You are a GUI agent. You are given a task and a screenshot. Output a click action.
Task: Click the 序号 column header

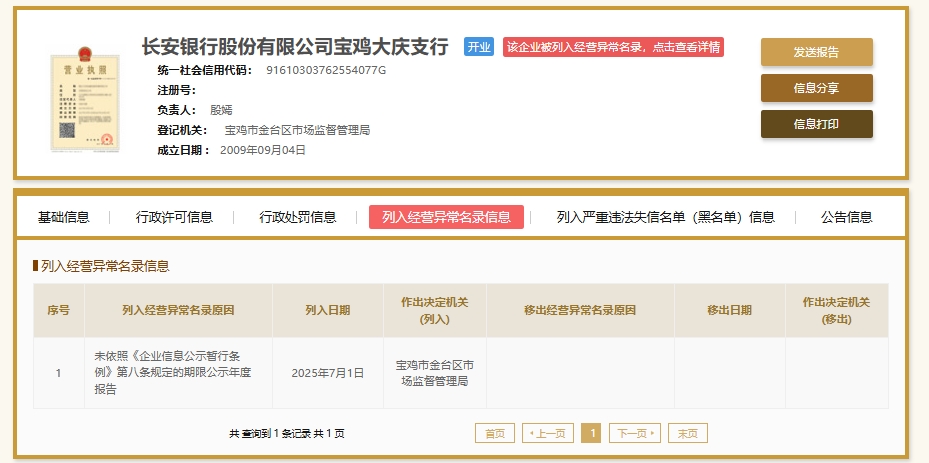59,310
